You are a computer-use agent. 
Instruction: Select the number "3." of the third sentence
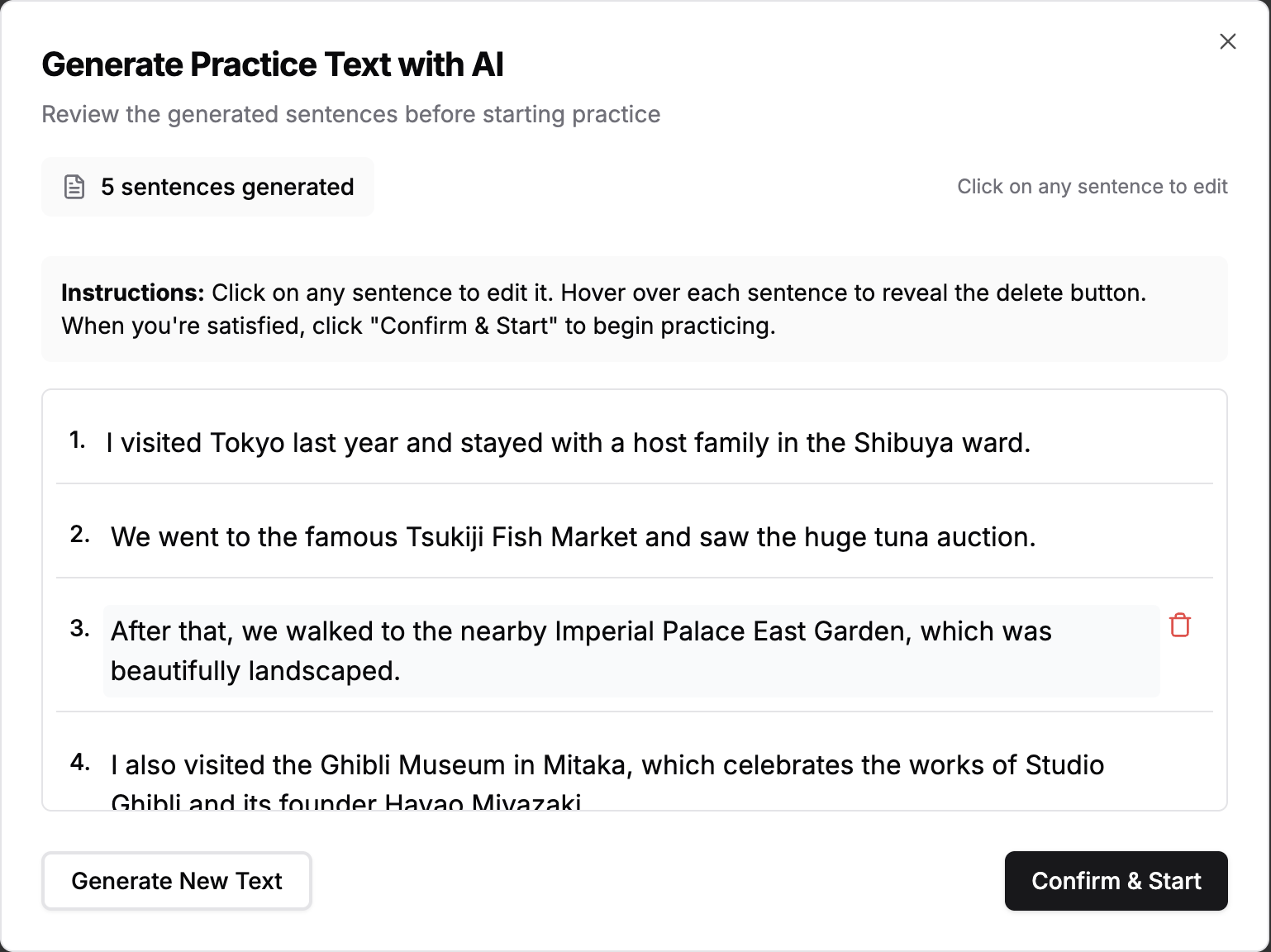(x=79, y=629)
